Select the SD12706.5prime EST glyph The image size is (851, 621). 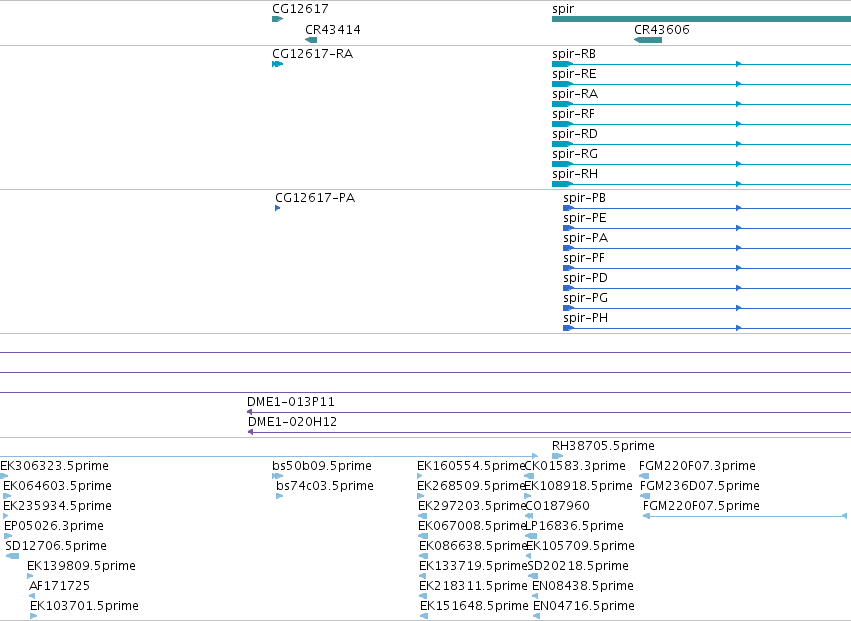pyautogui.click(x=12, y=556)
